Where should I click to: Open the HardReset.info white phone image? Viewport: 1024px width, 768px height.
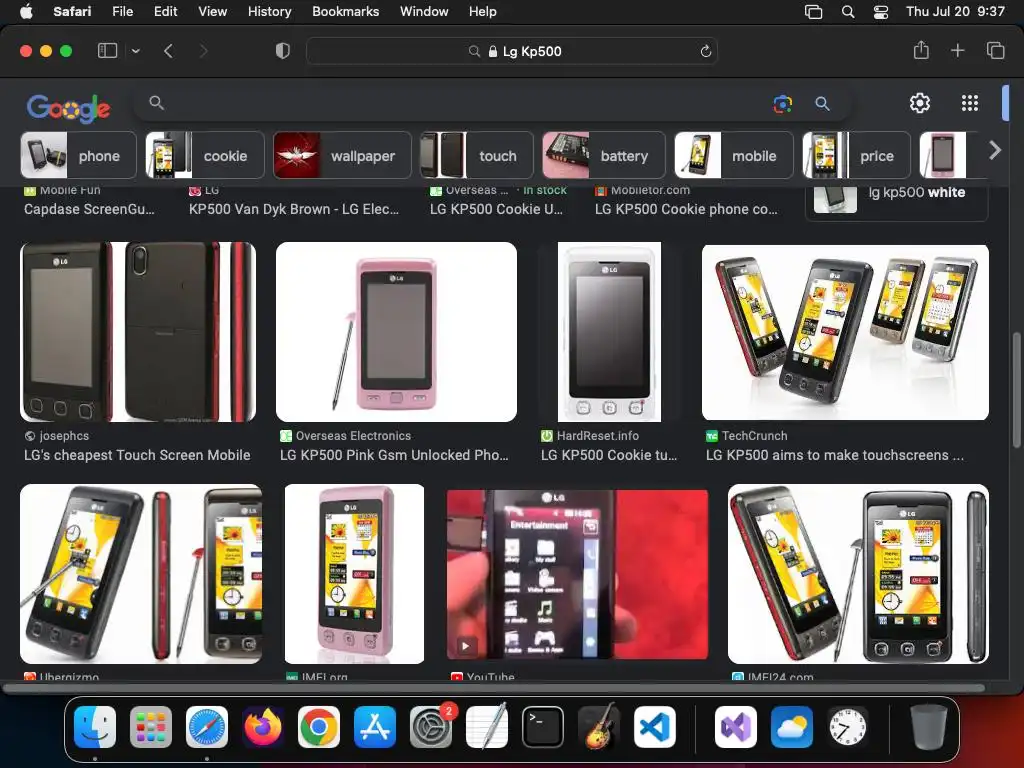(609, 332)
